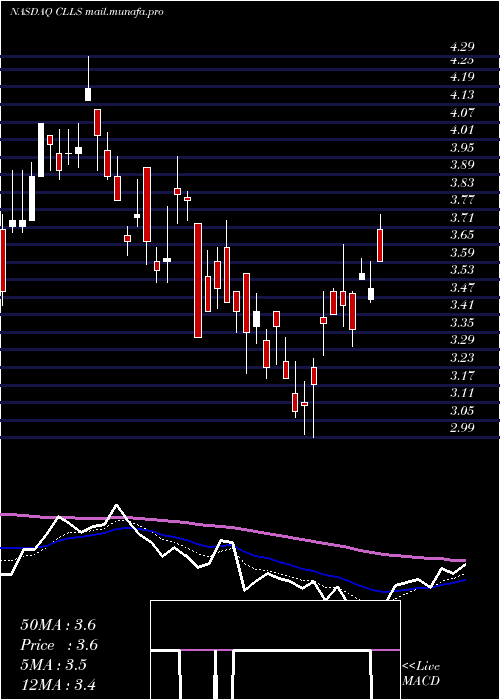Click the 3.17 price axis label
500x700 pixels.
pyautogui.click(x=462, y=375)
